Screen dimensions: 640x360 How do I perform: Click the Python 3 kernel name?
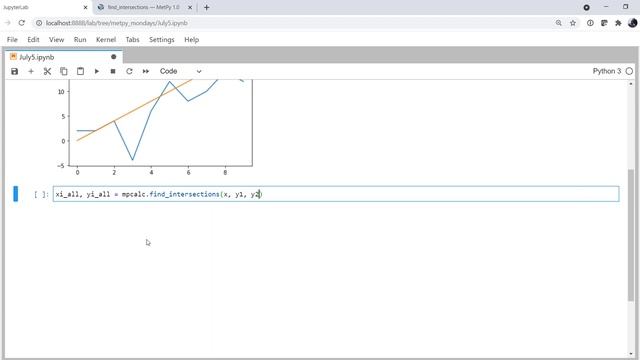(607, 71)
